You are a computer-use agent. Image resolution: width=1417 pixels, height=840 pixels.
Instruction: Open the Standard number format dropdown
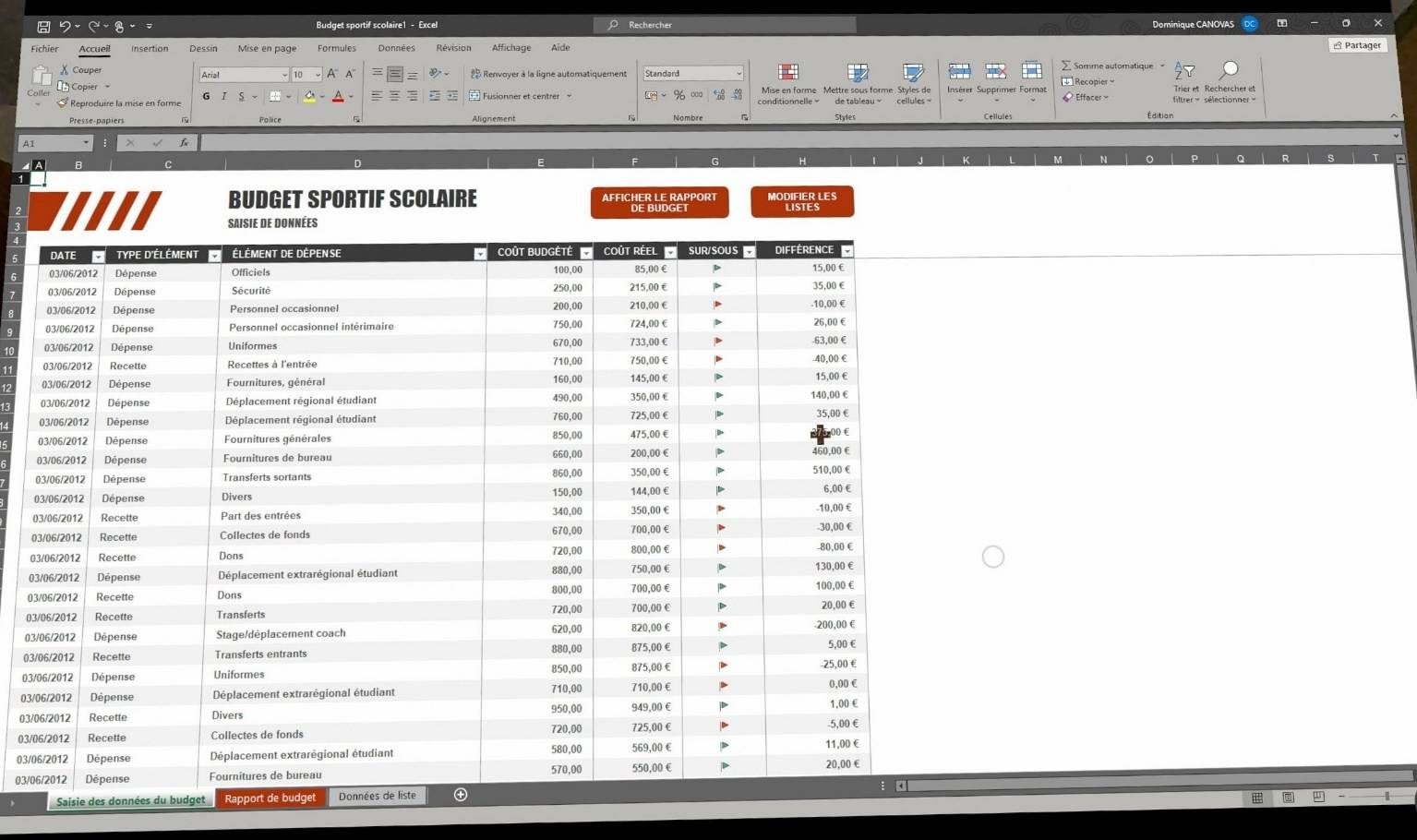coord(739,74)
